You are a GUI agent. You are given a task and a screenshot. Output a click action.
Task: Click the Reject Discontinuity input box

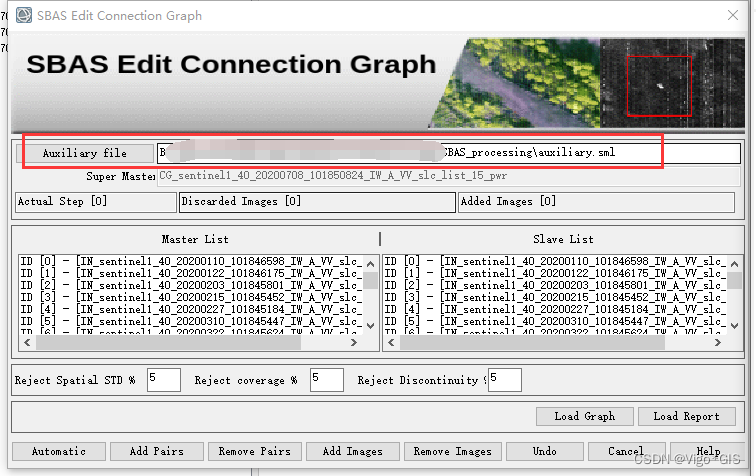tap(505, 380)
